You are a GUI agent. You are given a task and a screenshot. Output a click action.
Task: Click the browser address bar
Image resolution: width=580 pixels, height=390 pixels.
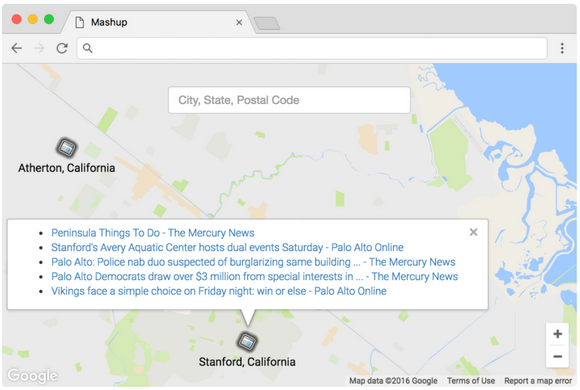312,48
